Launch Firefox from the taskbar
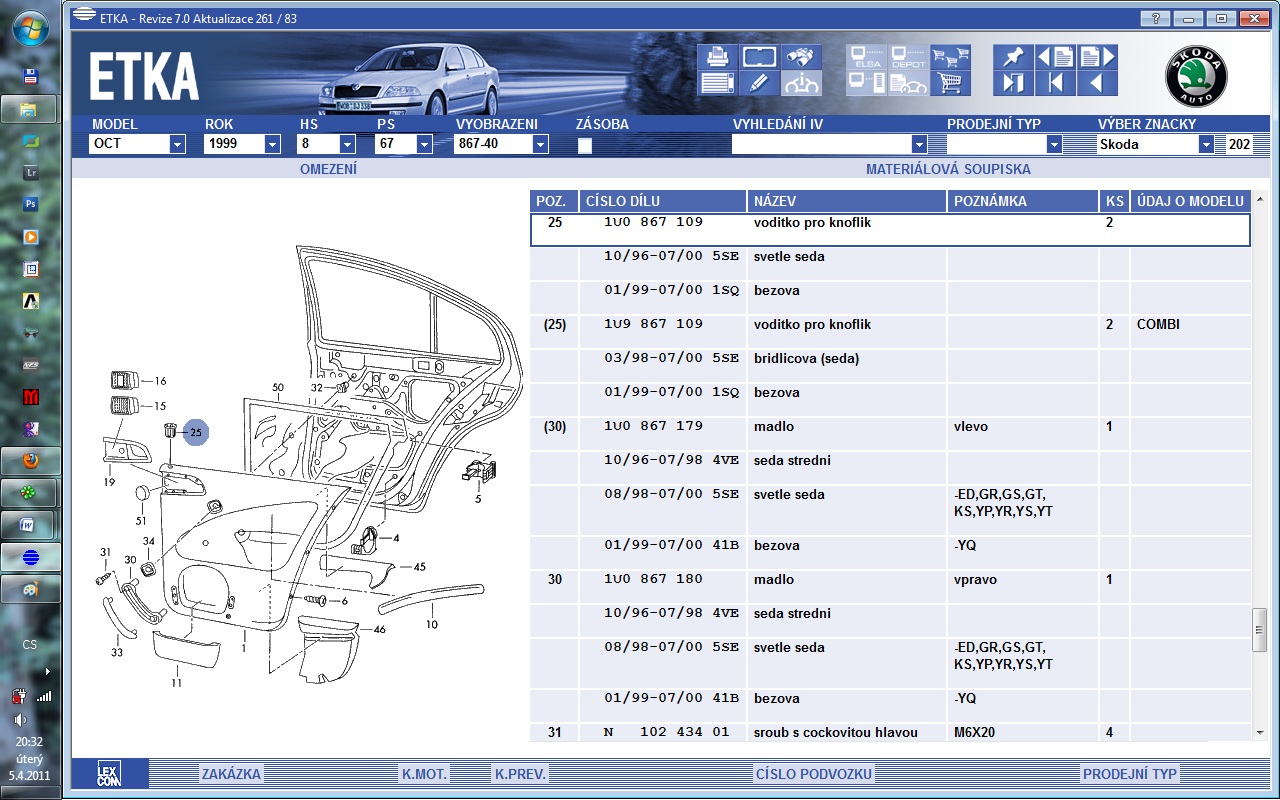The image size is (1280, 800). coord(30,461)
